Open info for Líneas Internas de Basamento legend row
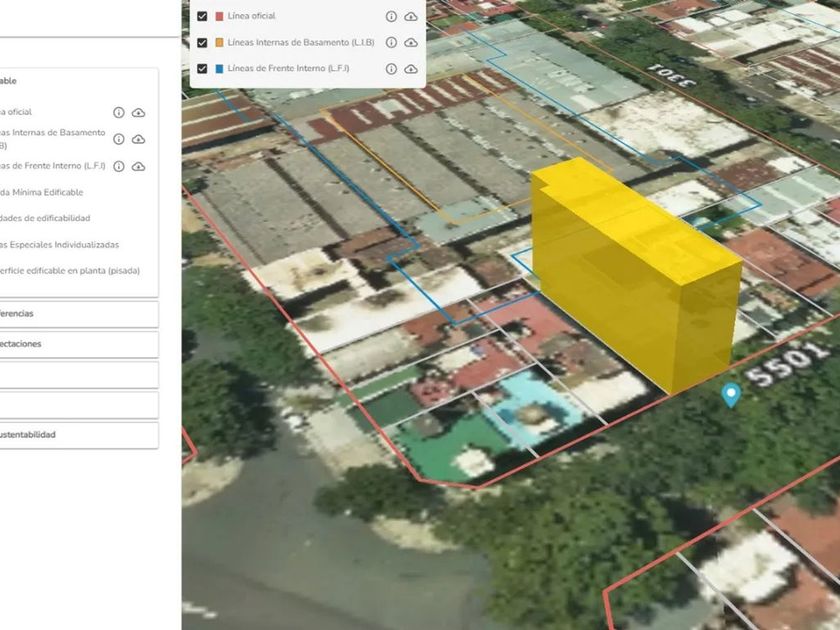The height and width of the screenshot is (630, 840). pos(392,42)
